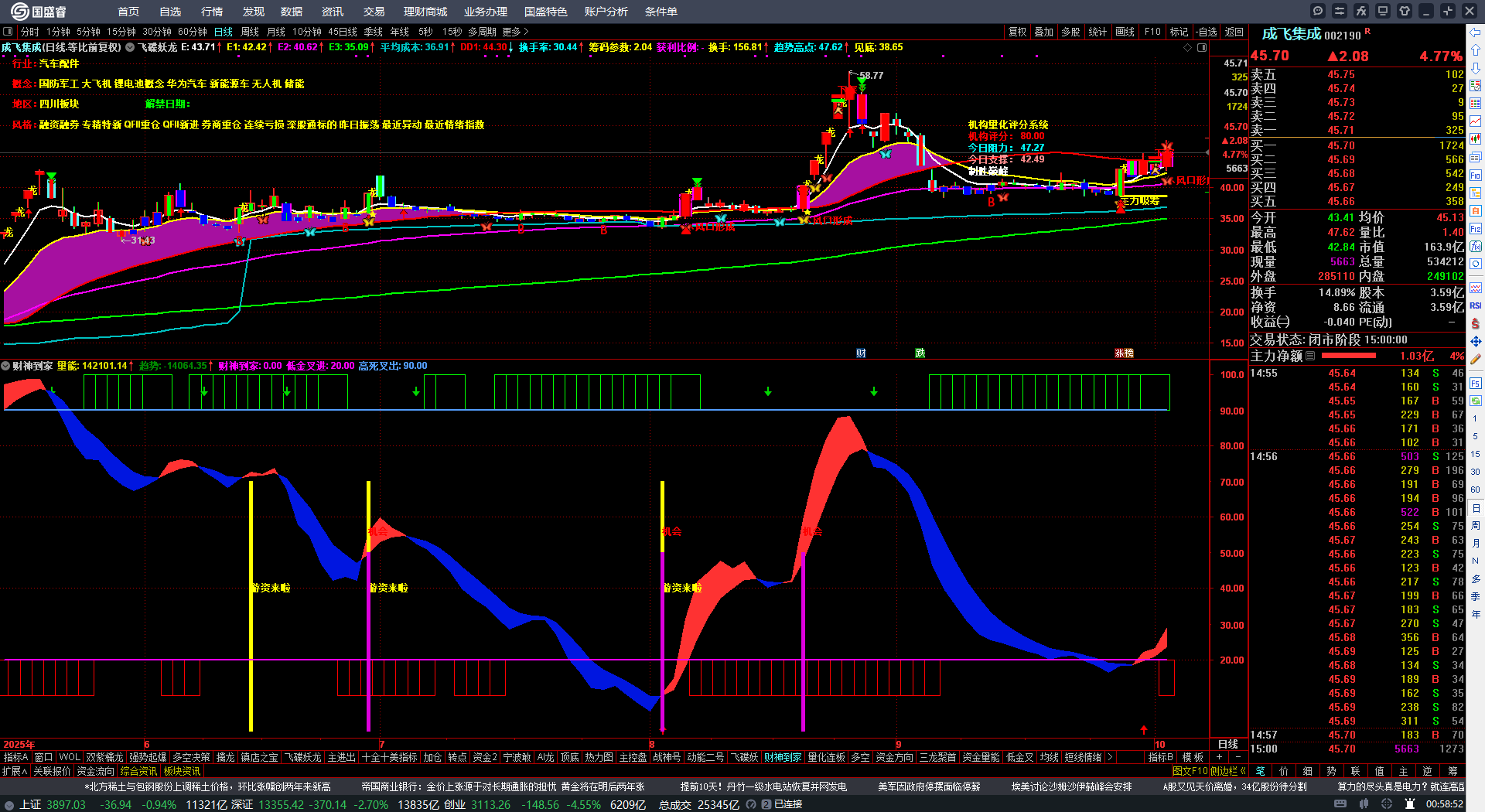Expand the 扩展 panel
Image resolution: width=1485 pixels, height=812 pixels.
coord(15,771)
